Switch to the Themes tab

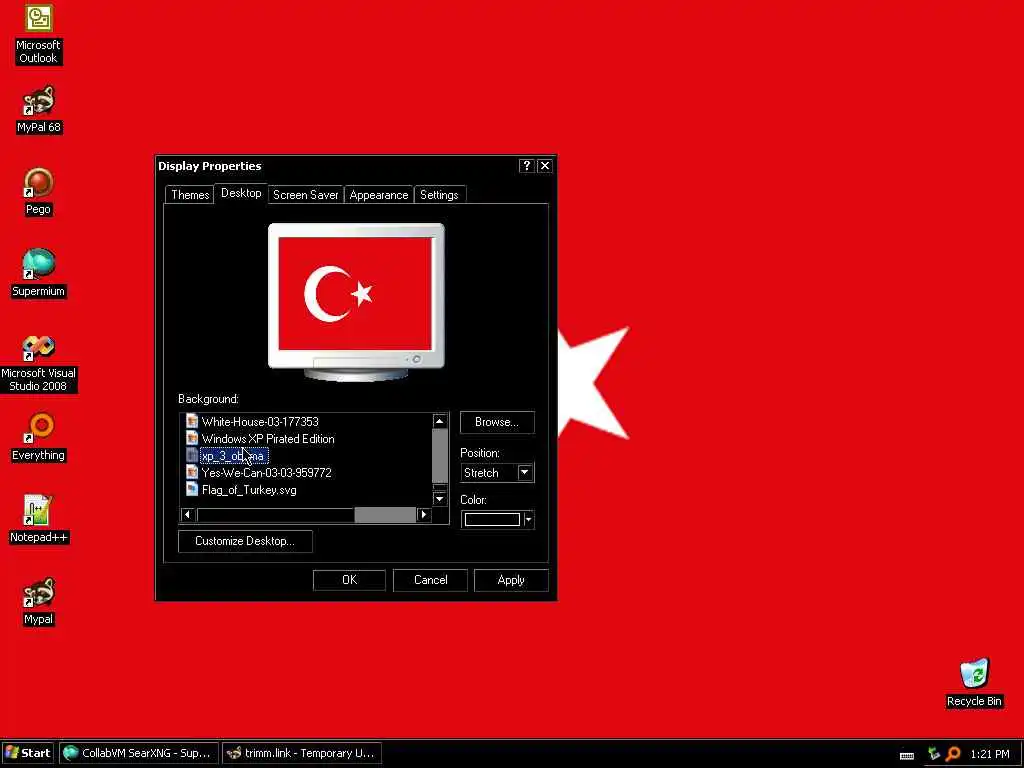tap(190, 195)
